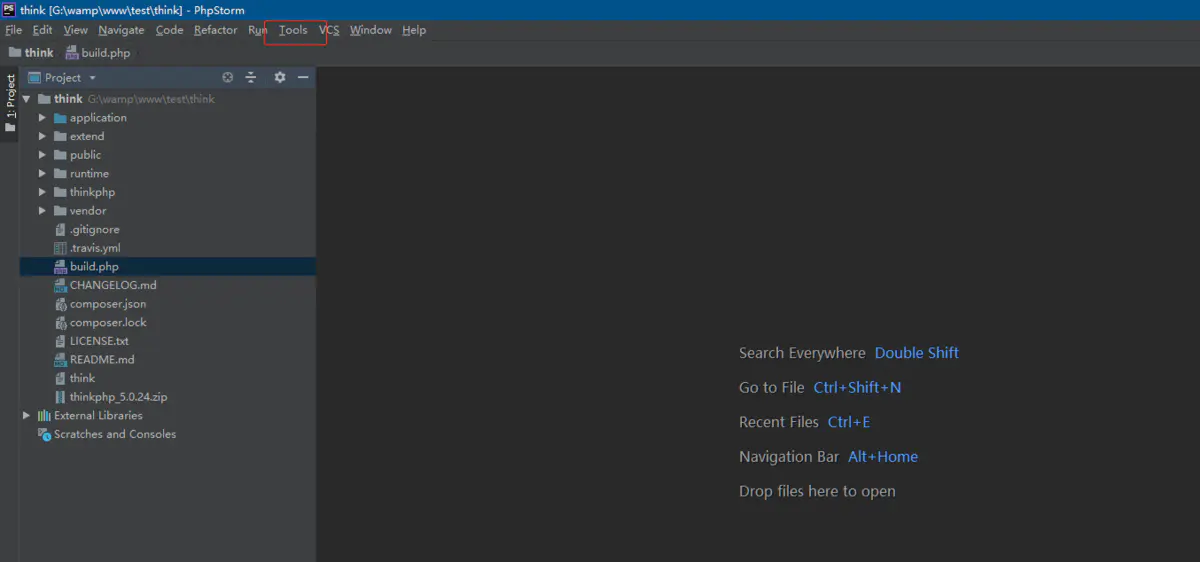Click the Double Shift shortcut text
Viewport: 1200px width, 562px height.
(917, 353)
